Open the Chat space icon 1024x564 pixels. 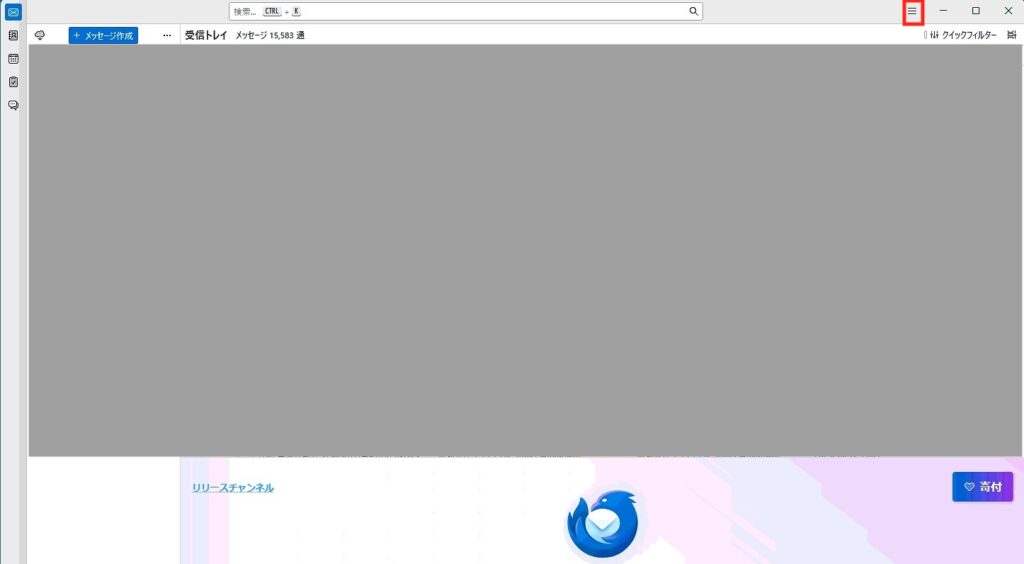[13, 105]
